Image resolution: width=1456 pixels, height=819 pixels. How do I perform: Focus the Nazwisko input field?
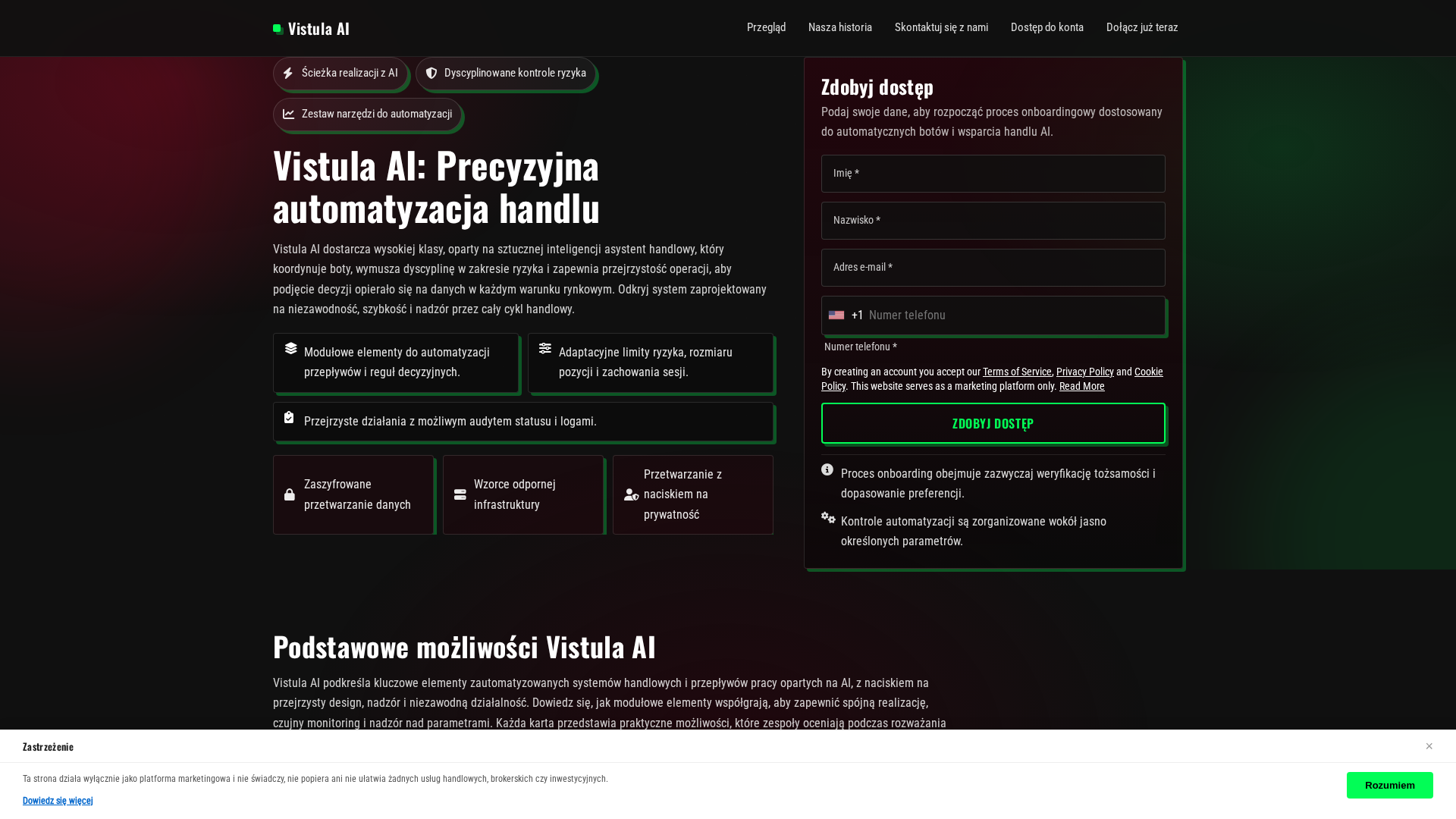point(993,221)
